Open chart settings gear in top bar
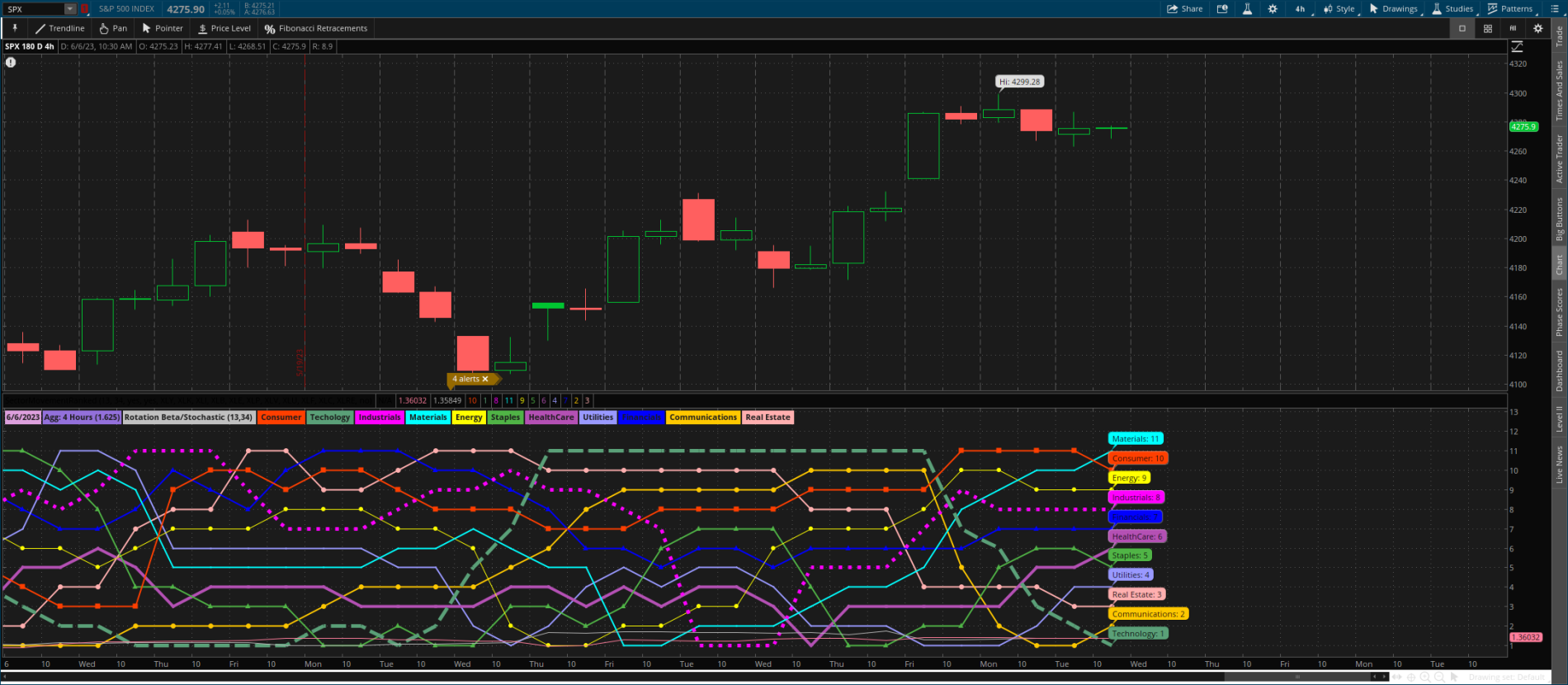The width and height of the screenshot is (1568, 685). pyautogui.click(x=1273, y=9)
